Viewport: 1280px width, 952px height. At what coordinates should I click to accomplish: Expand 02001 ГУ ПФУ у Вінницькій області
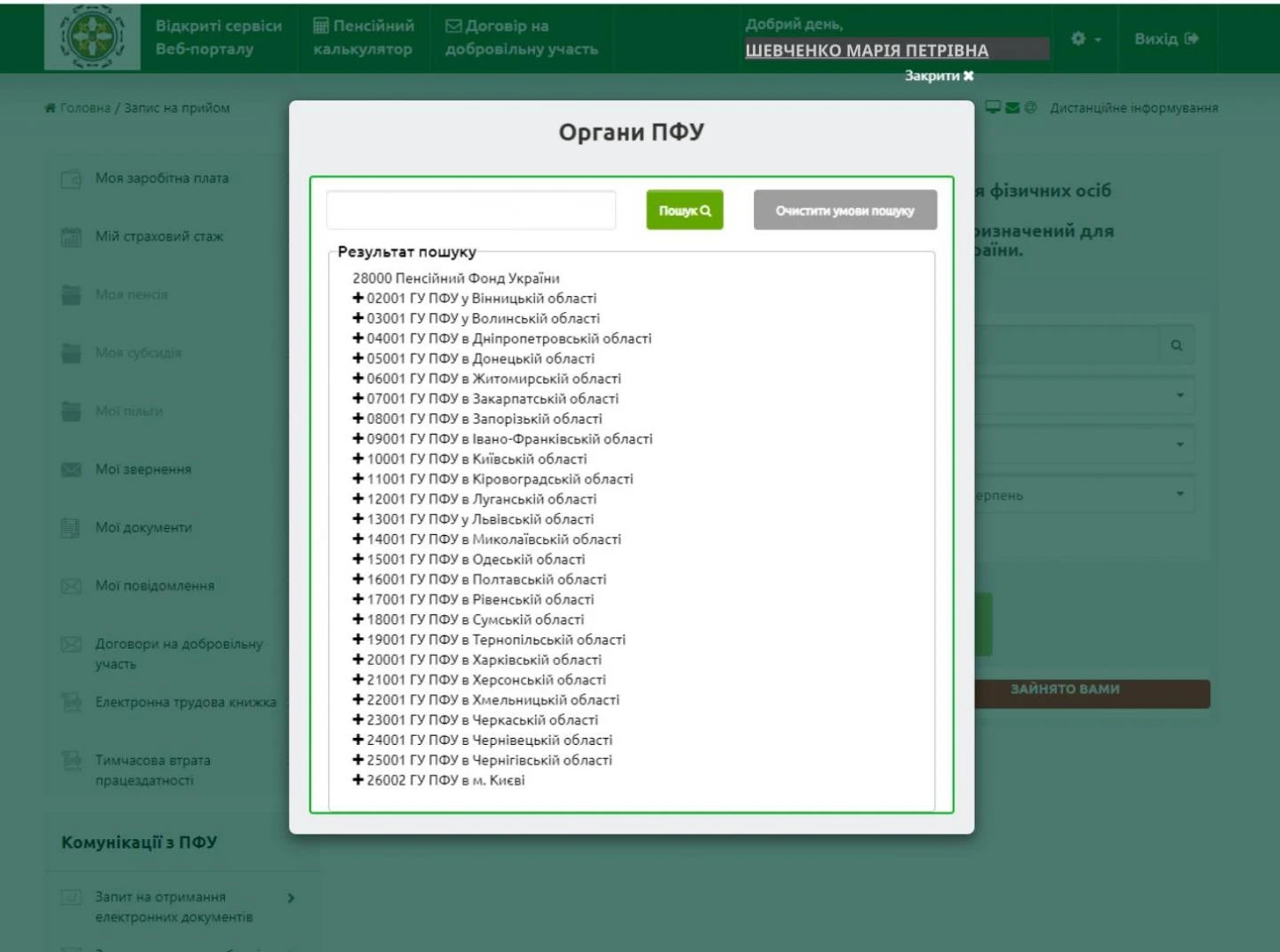[x=358, y=298]
